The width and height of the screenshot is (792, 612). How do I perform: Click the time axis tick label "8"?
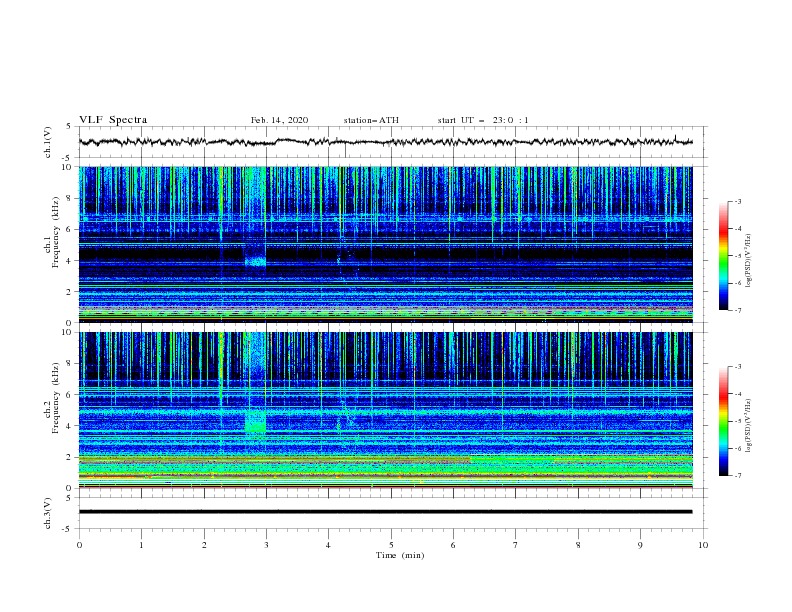(578, 545)
